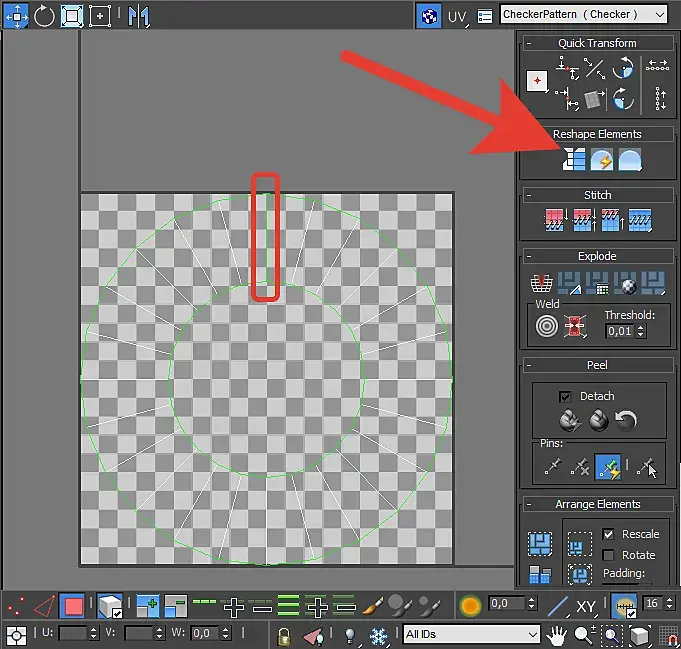
Task: Click Select Pinned Vertices icon
Action: (x=646, y=467)
